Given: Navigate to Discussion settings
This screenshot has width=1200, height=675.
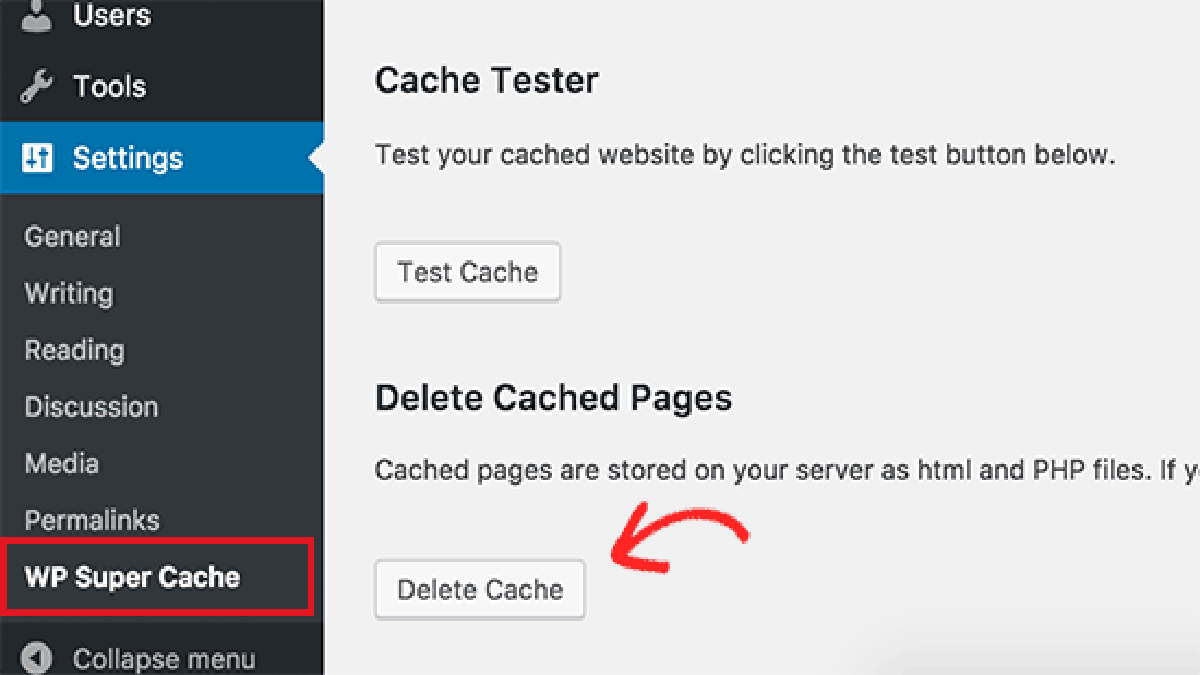Looking at the screenshot, I should tap(91, 407).
